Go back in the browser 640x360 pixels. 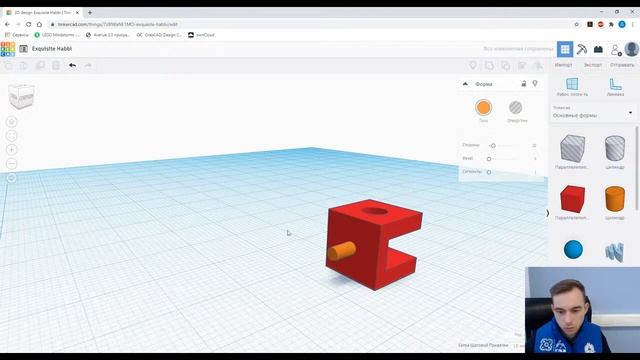point(7,24)
